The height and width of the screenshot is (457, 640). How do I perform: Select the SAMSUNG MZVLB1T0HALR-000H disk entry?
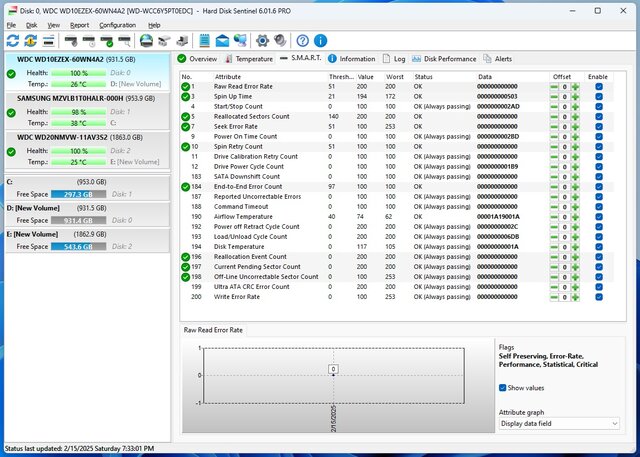[87, 111]
